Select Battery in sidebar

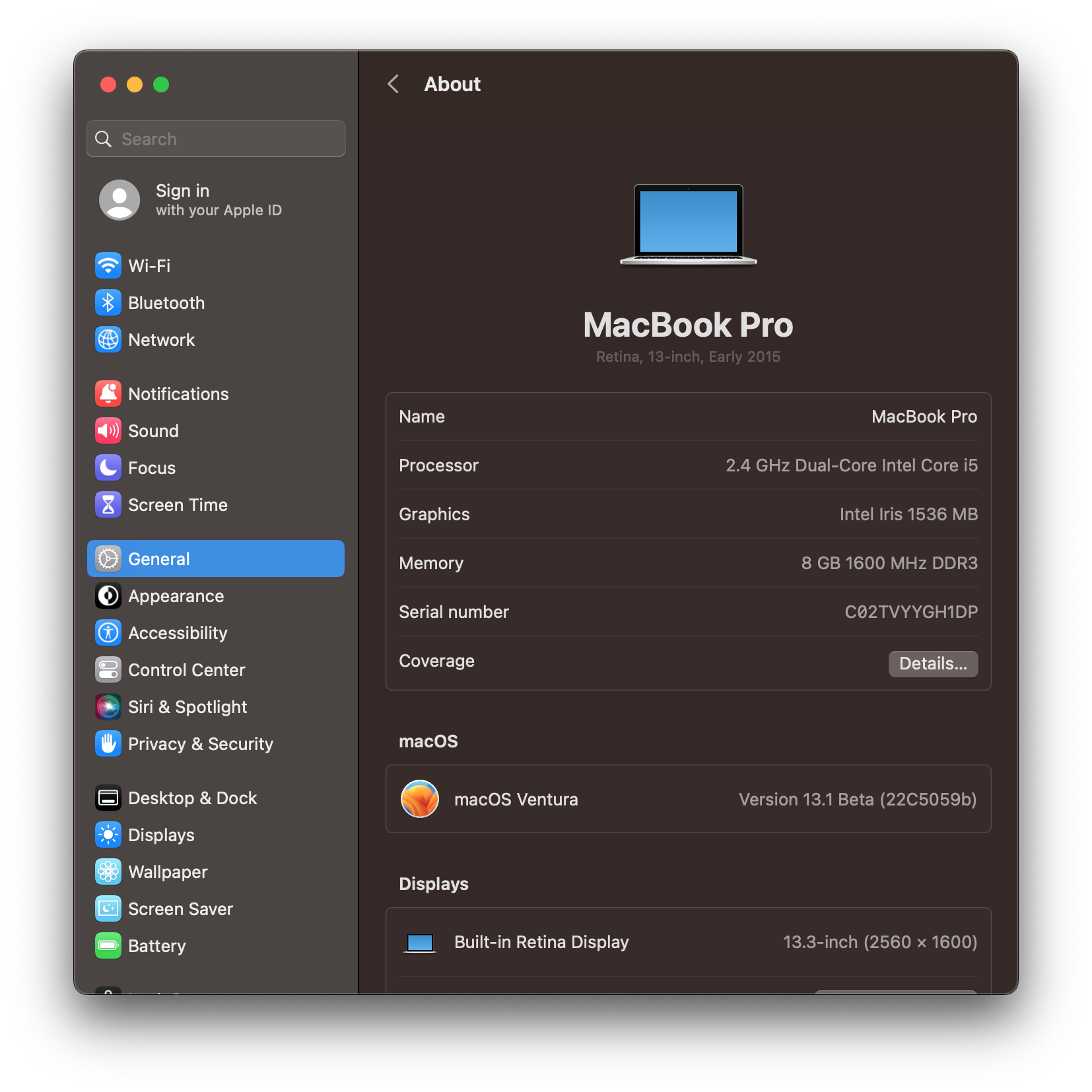(x=216, y=946)
